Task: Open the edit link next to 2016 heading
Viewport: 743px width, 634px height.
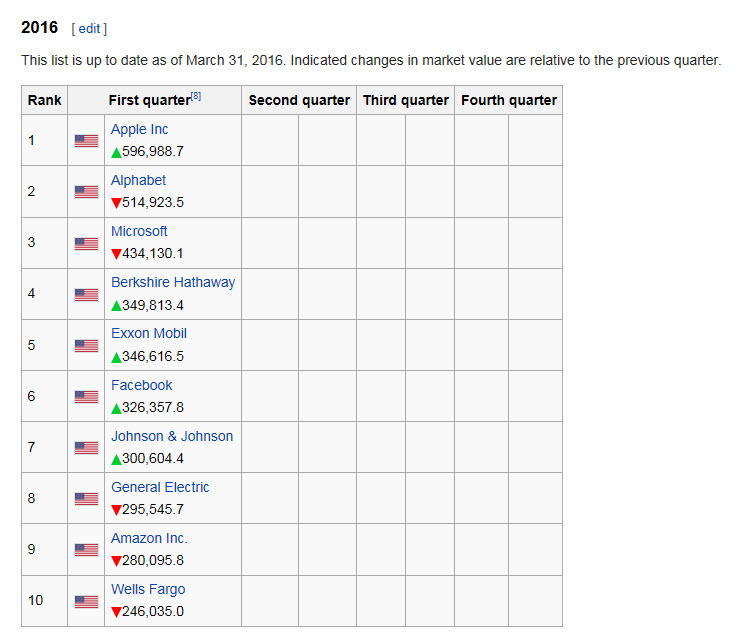Action: [x=89, y=29]
